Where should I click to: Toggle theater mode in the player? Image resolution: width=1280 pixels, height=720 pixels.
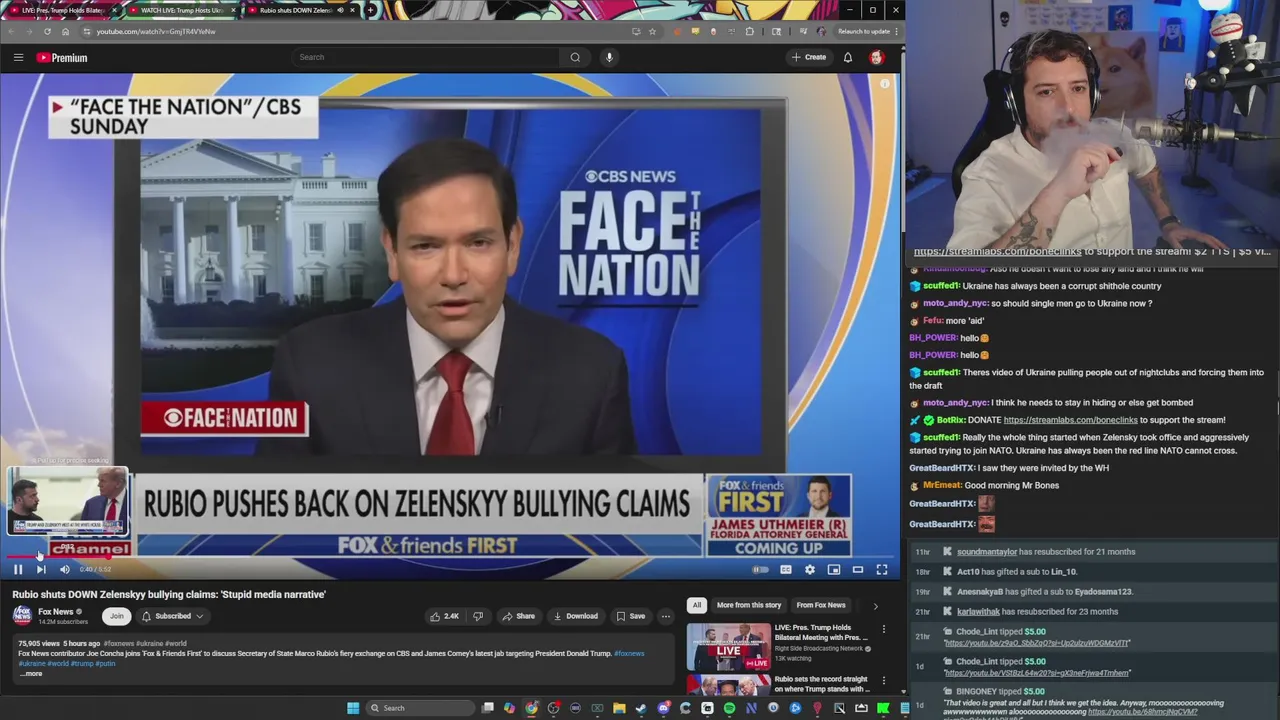pos(858,569)
